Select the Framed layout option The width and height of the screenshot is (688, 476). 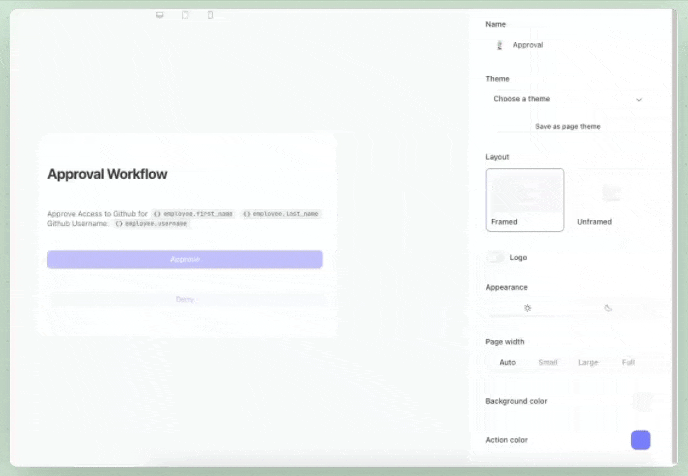click(525, 200)
